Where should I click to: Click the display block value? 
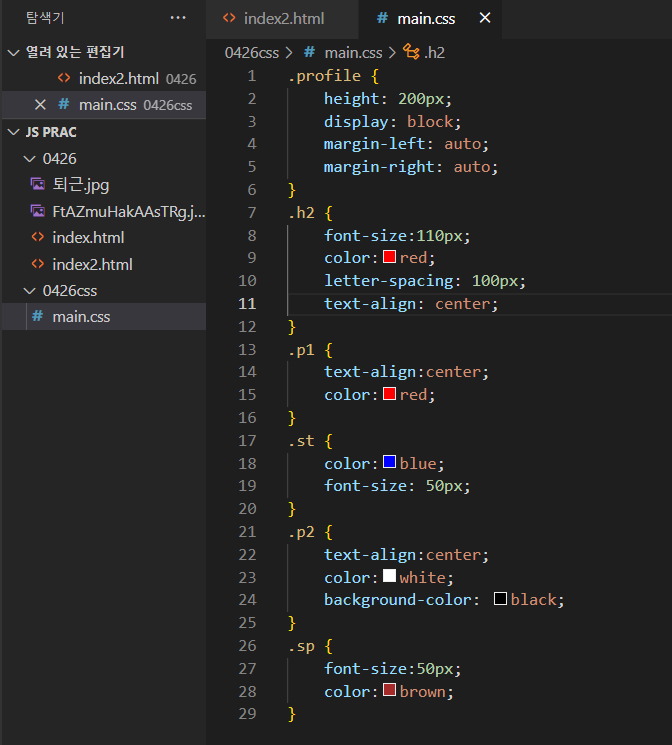point(431,122)
